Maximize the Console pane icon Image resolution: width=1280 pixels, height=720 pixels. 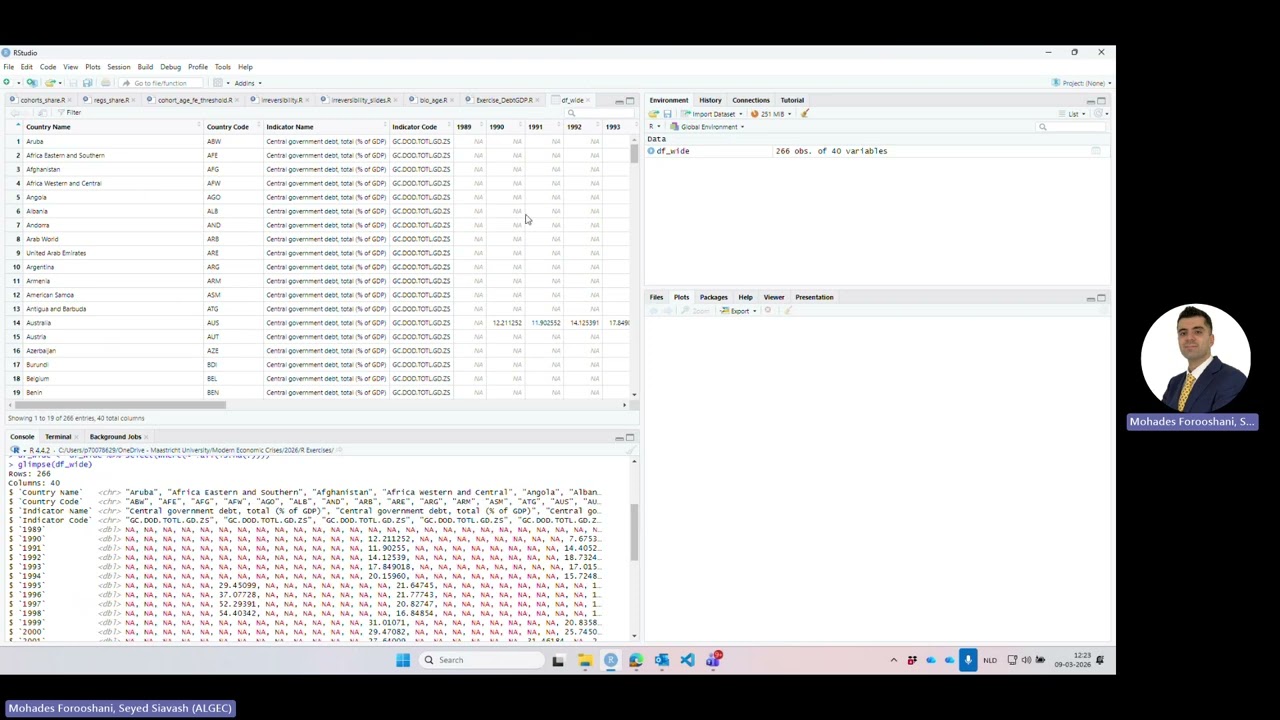coord(629,438)
